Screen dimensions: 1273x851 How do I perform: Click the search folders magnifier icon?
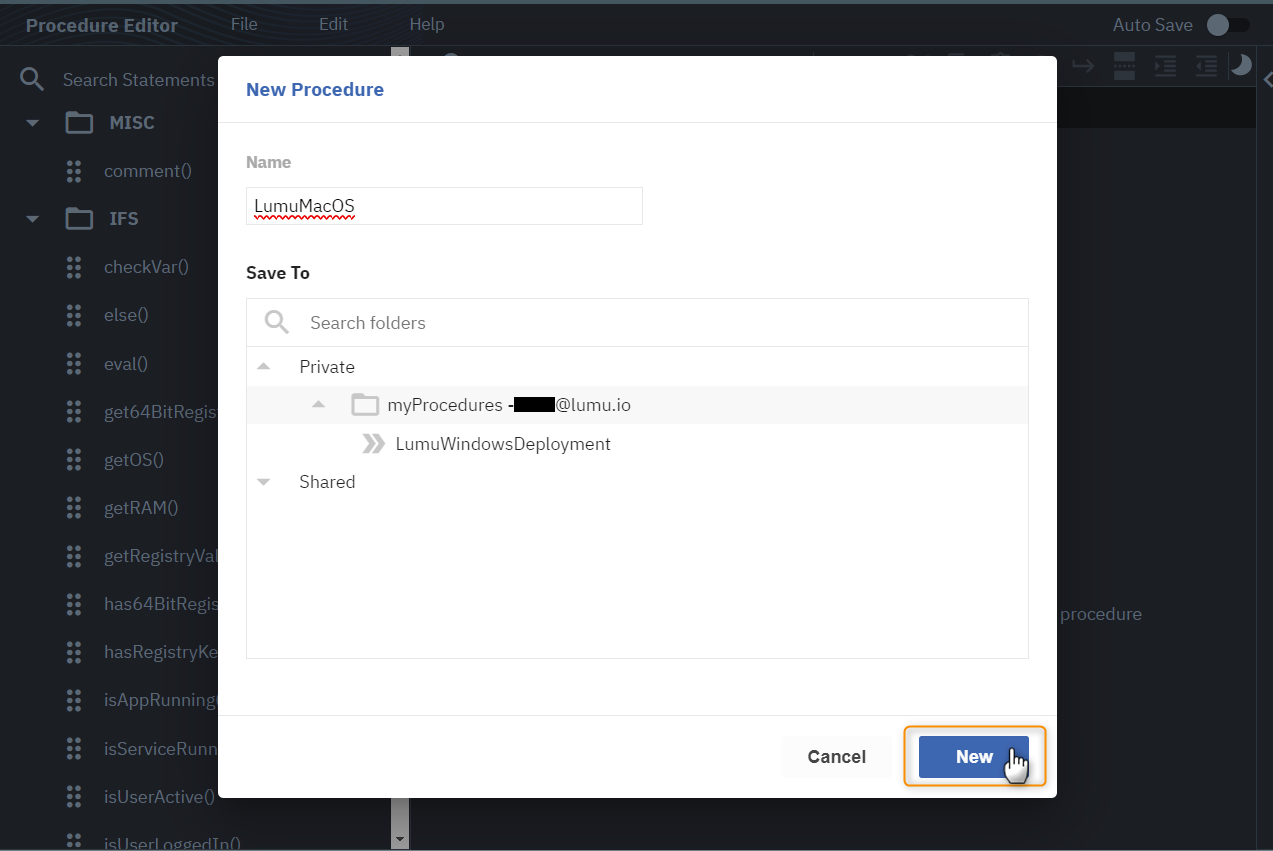277,323
